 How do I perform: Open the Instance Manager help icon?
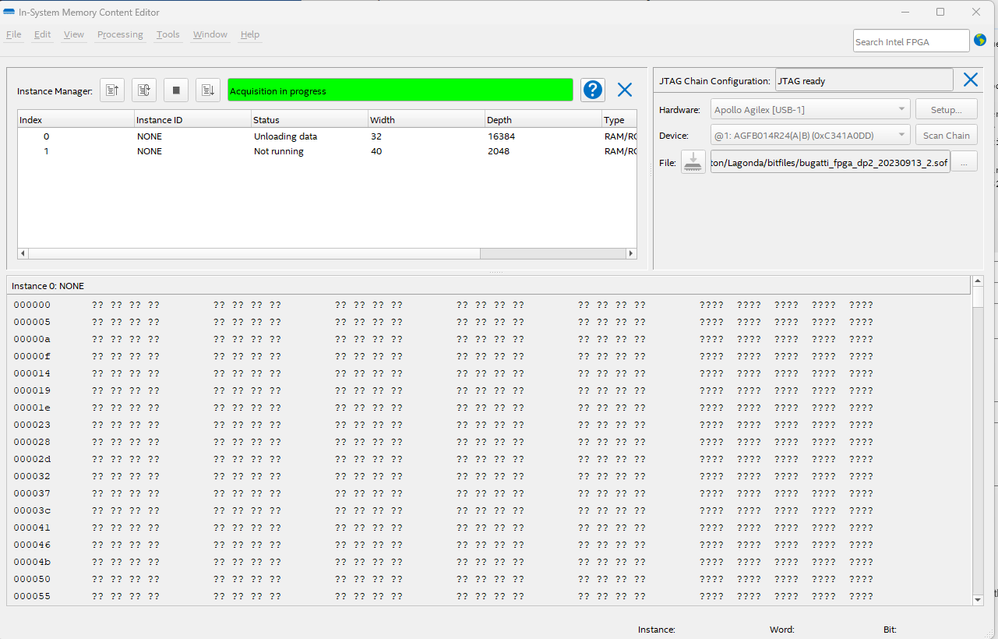click(593, 90)
